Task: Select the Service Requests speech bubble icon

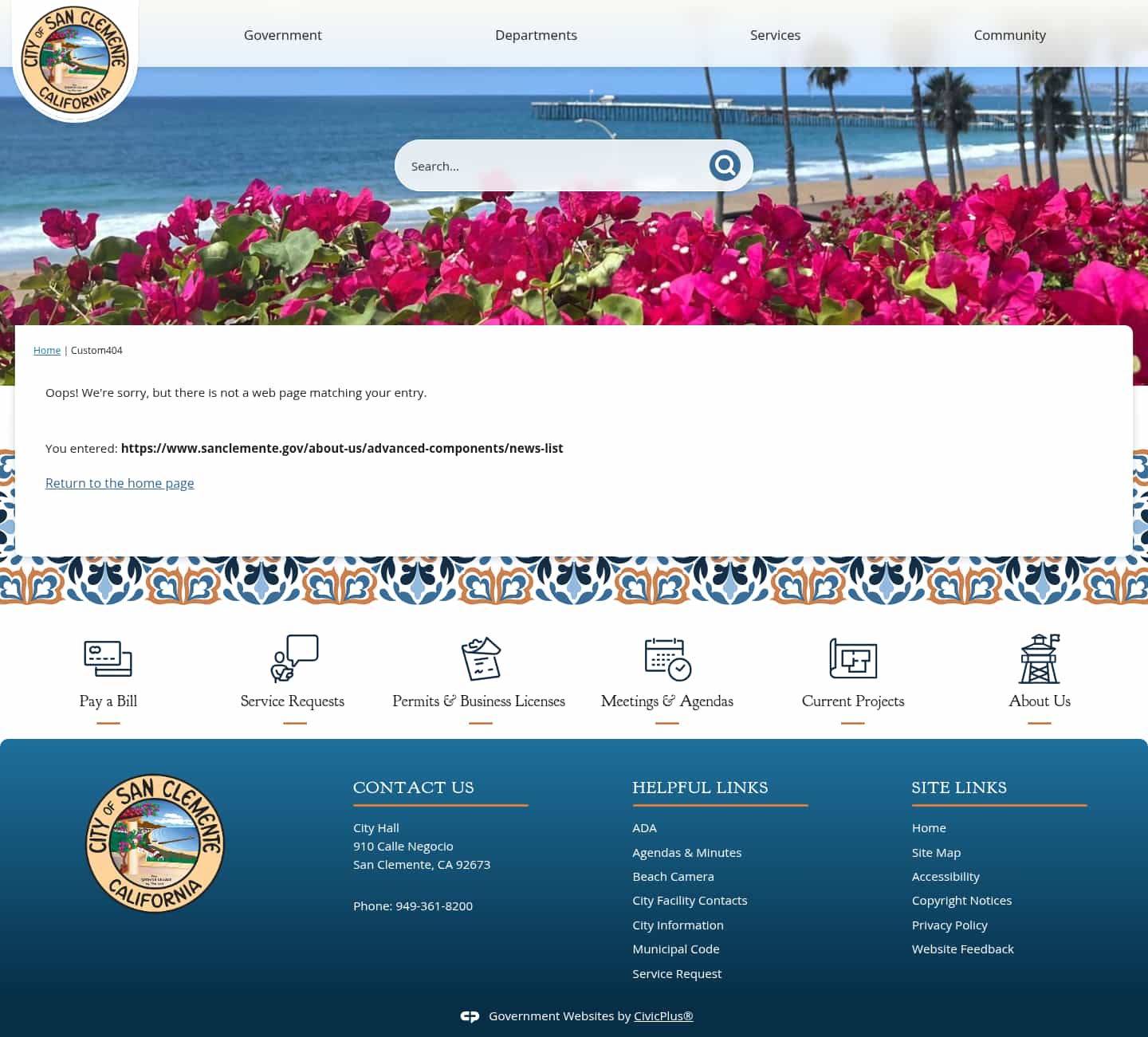Action: click(x=293, y=659)
